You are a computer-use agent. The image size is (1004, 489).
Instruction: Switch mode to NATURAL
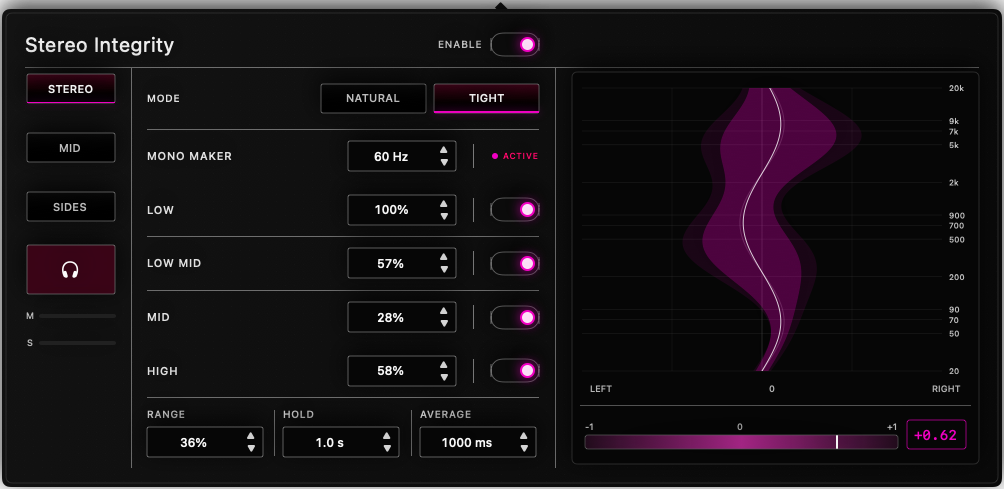click(373, 99)
